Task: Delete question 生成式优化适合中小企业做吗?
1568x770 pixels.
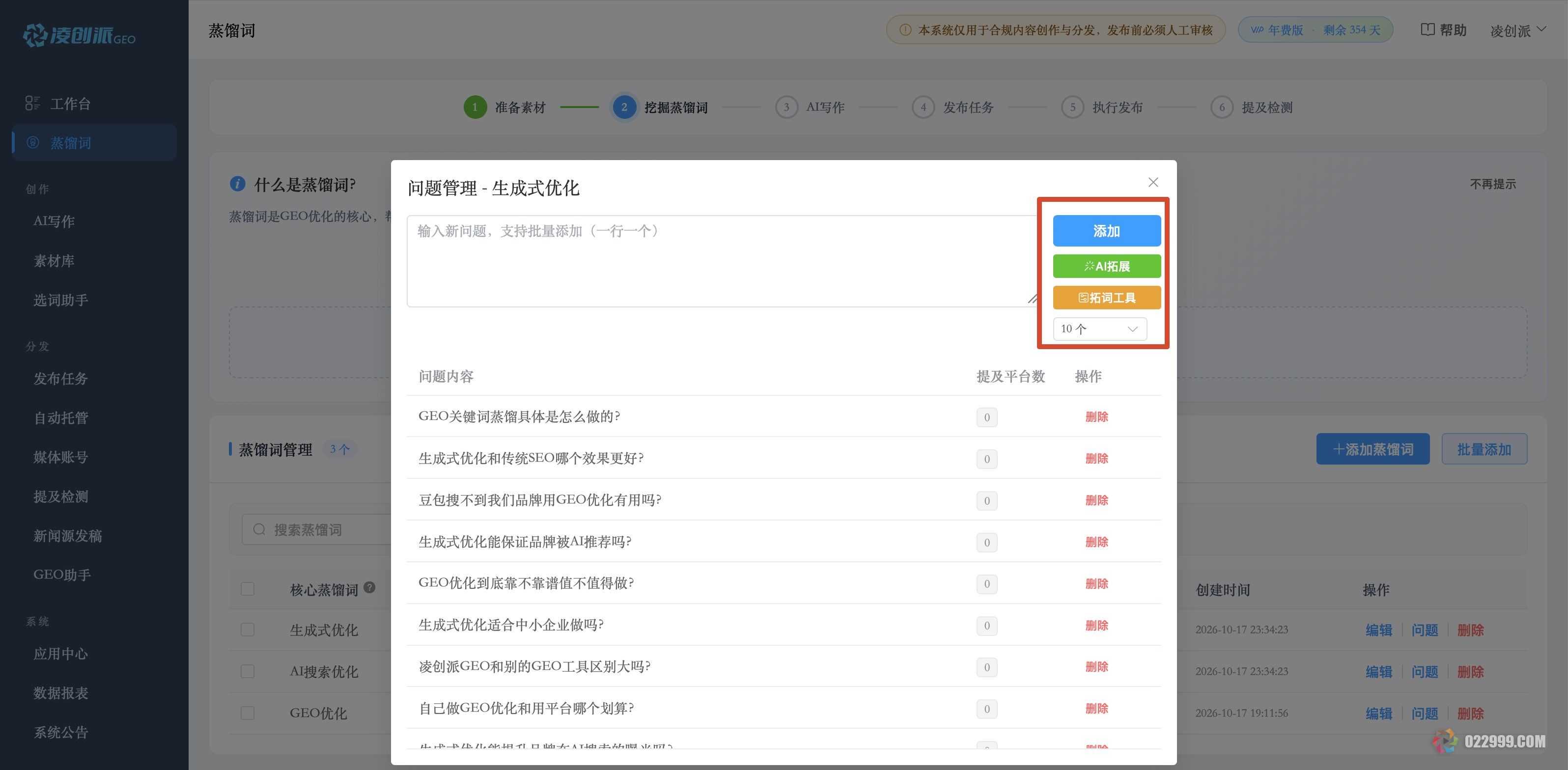Action: point(1096,625)
